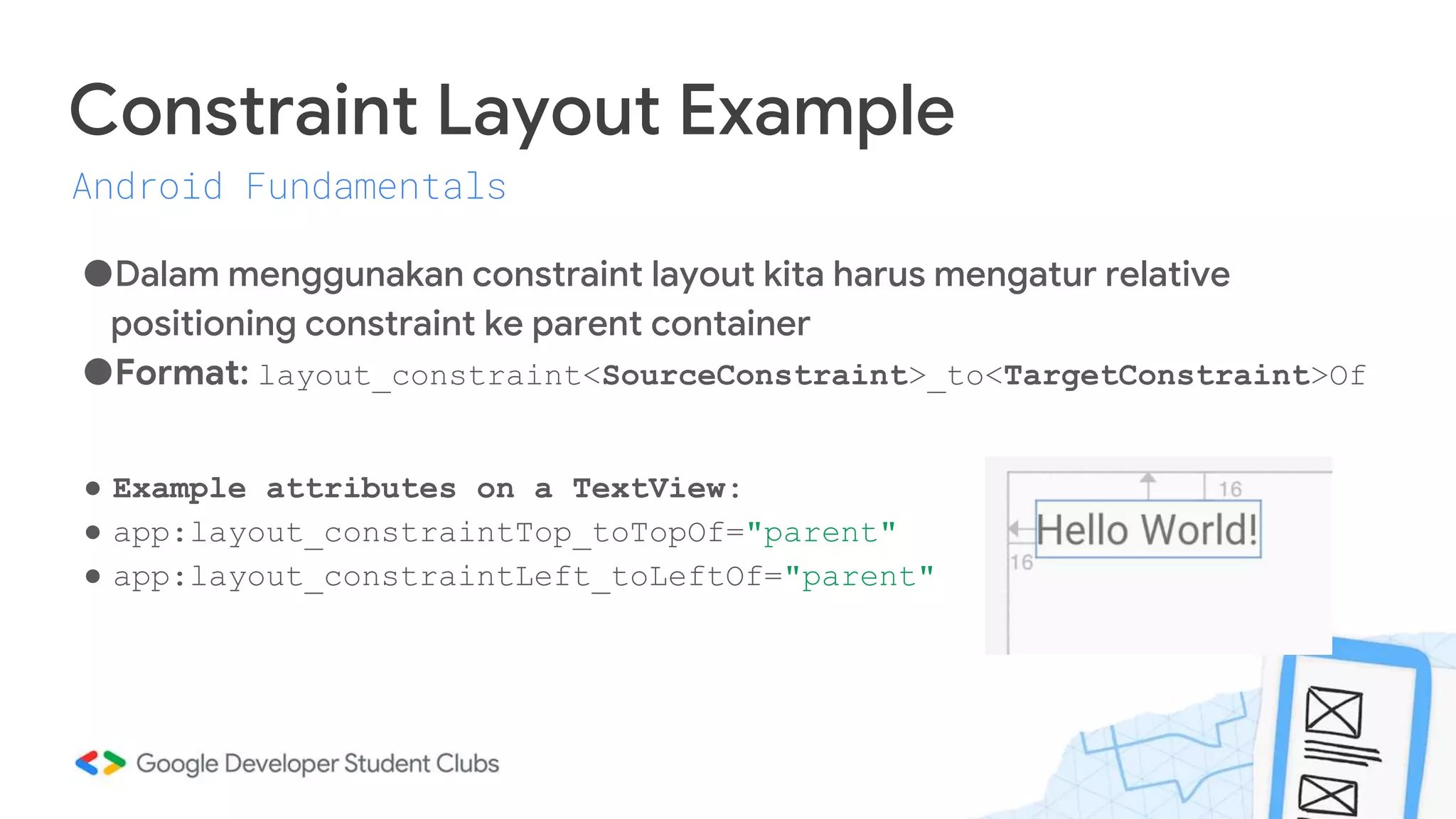Click the bullet point before 'Format:'
The image size is (1456, 819).
(x=98, y=371)
